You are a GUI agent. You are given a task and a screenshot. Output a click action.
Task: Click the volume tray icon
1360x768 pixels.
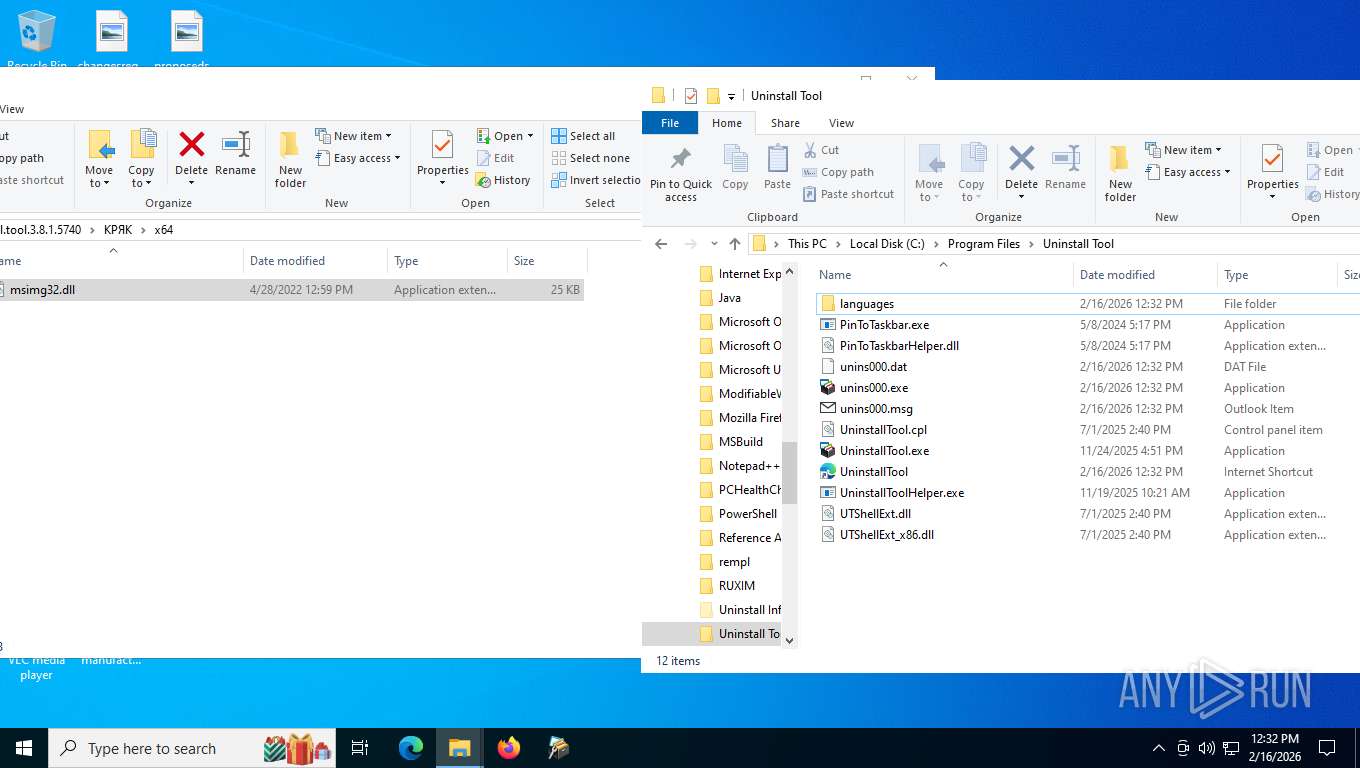pos(1206,748)
